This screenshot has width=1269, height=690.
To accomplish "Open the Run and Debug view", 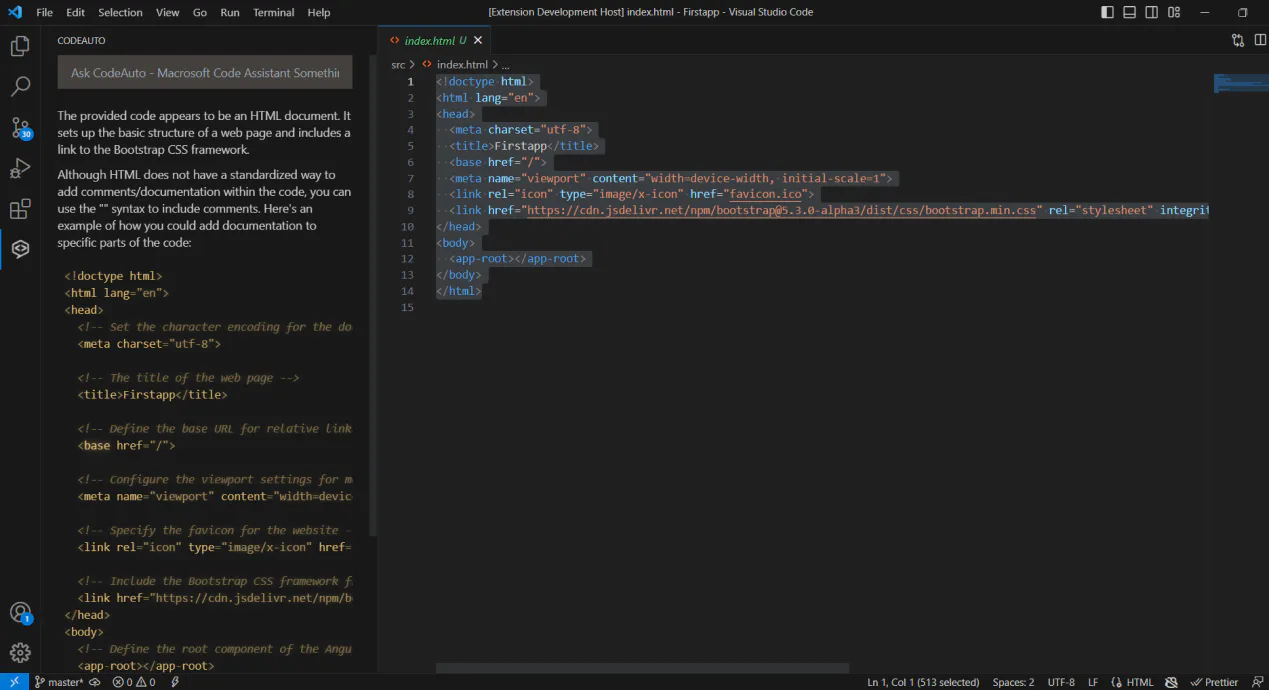I will click(20, 168).
